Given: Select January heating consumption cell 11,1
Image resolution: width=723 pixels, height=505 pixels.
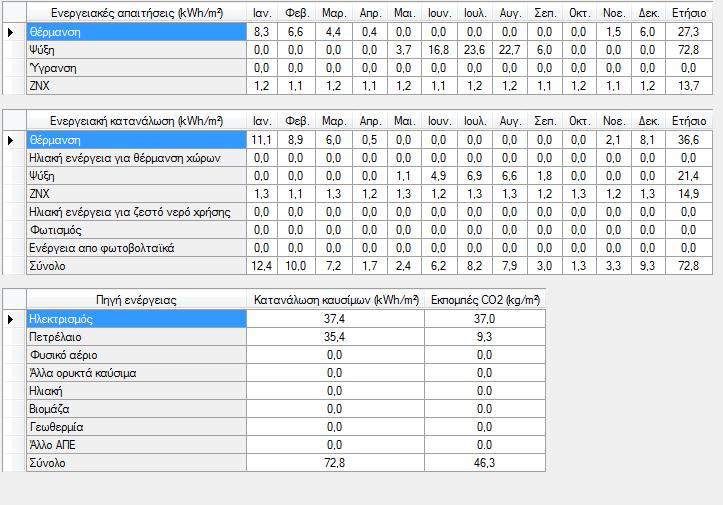Looking at the screenshot, I should (x=261, y=140).
